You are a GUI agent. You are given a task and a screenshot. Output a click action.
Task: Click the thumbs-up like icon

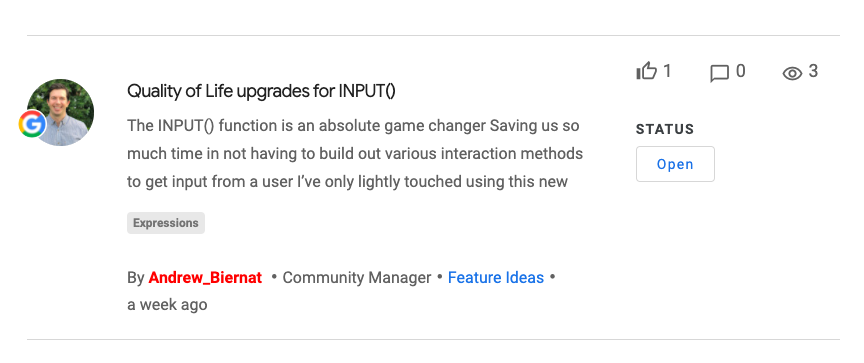[646, 72]
